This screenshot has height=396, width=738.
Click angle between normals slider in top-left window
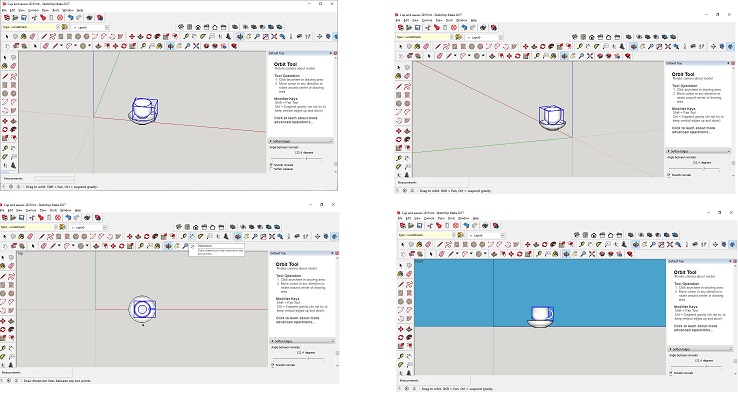pyautogui.click(x=296, y=158)
